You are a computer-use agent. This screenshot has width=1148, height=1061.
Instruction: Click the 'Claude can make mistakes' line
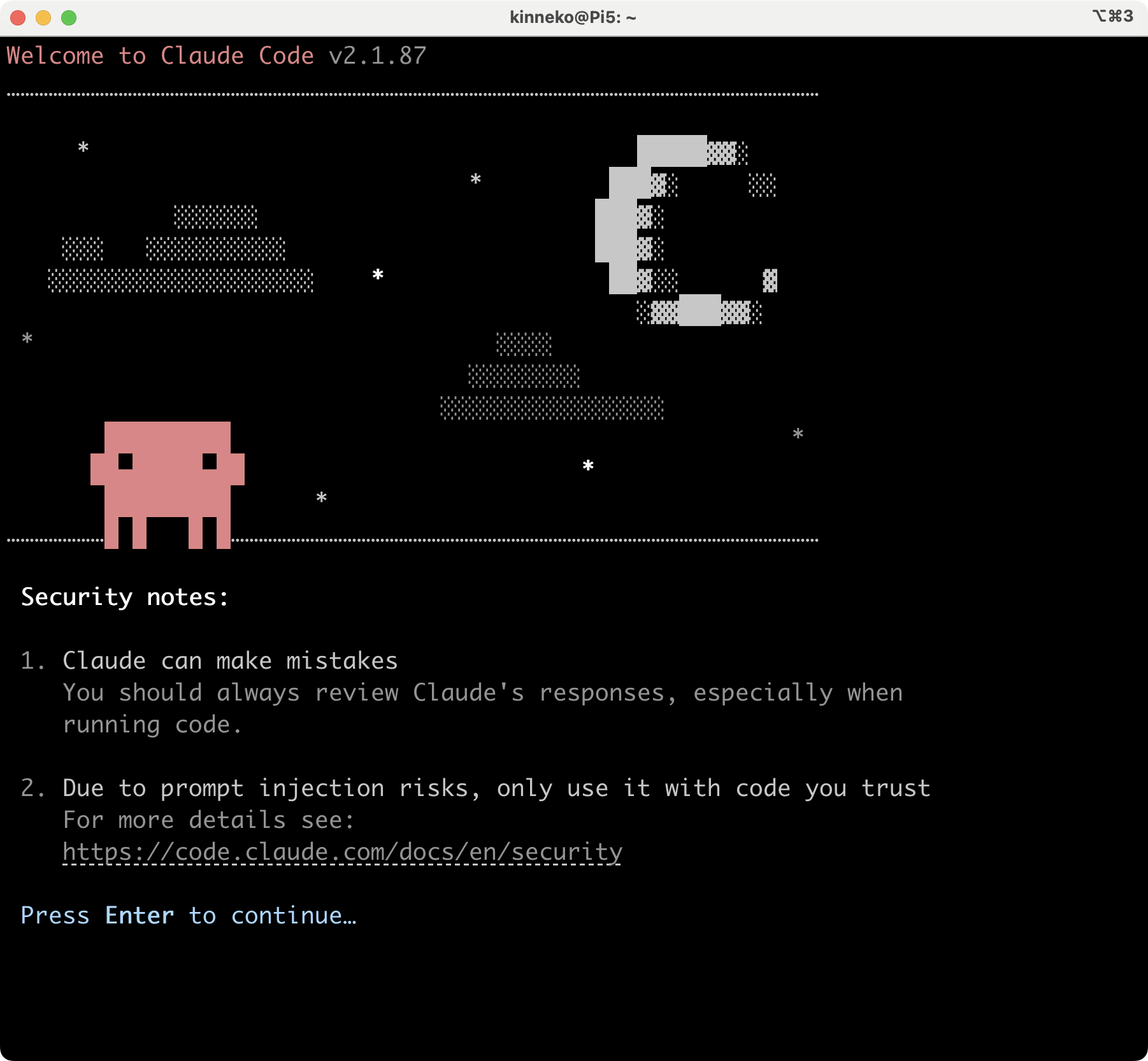pos(231,661)
